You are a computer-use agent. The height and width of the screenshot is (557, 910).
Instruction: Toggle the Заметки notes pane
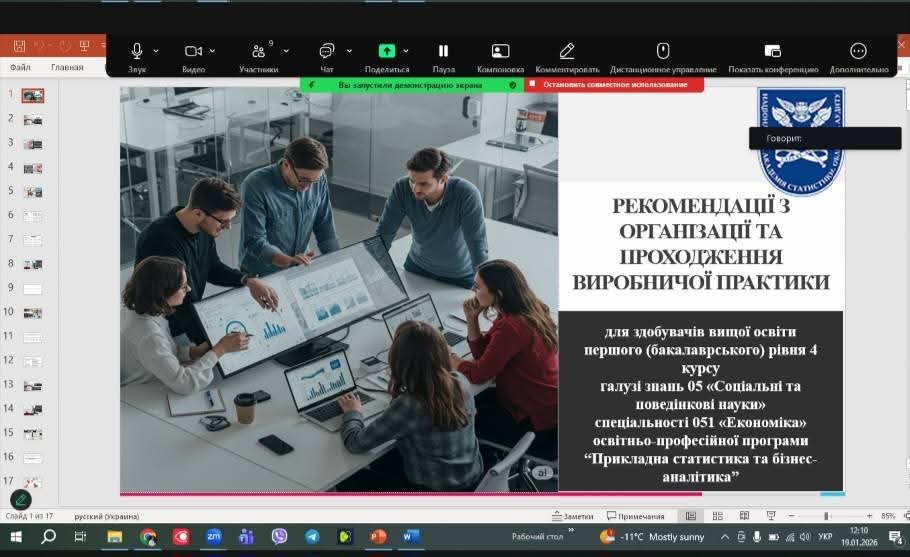click(571, 516)
